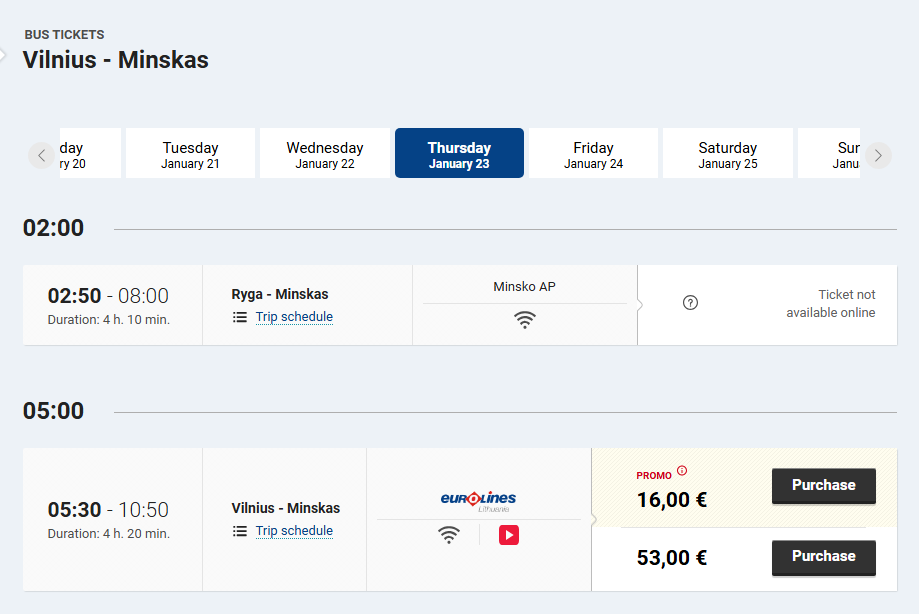The width and height of the screenshot is (919, 614).
Task: Select the Wednesday January 22 tab
Action: point(325,154)
